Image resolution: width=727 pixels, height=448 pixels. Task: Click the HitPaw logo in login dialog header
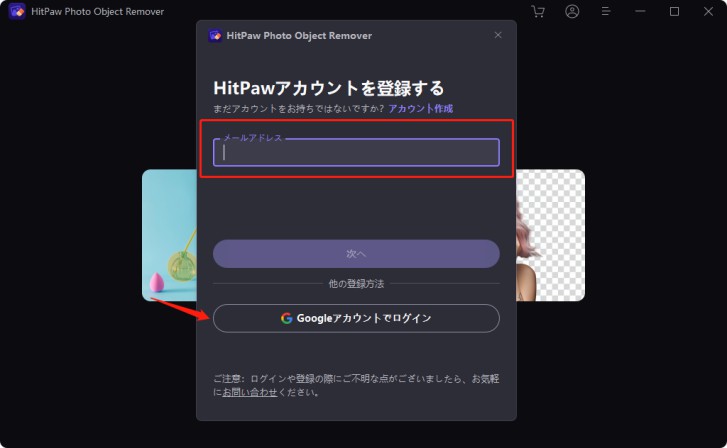click(215, 35)
